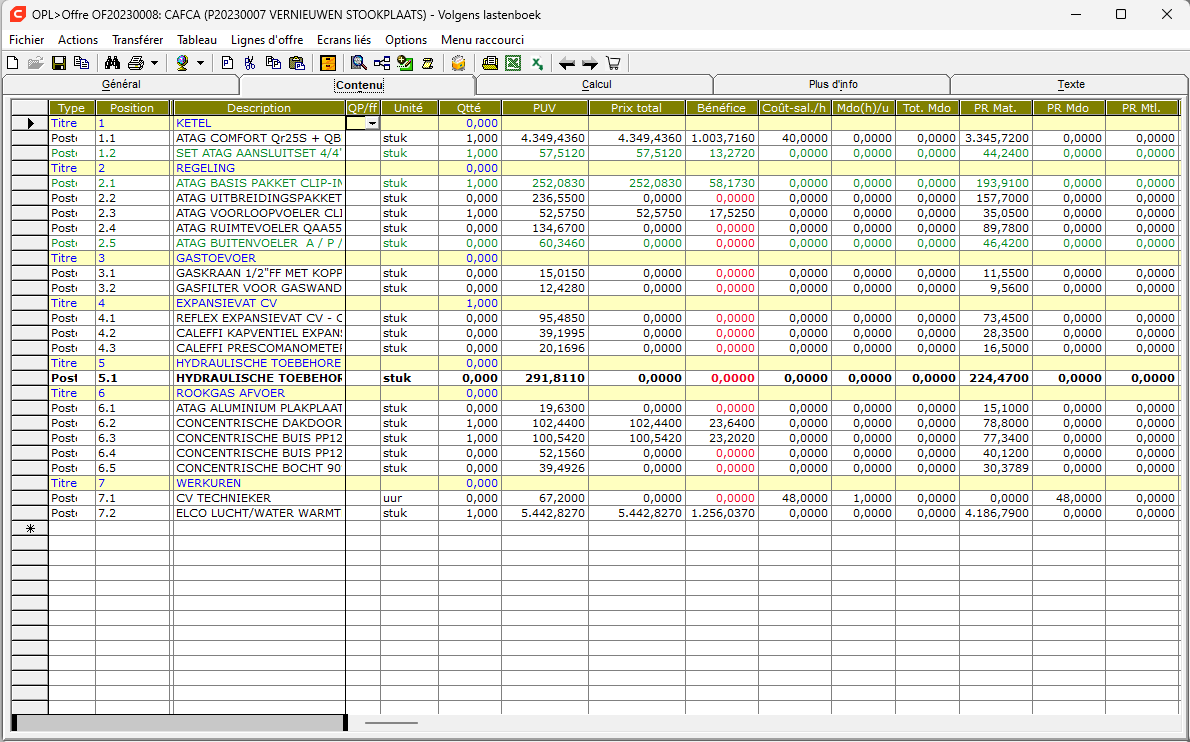Open the Fichier menu
Image resolution: width=1190 pixels, height=742 pixels.
coord(27,39)
